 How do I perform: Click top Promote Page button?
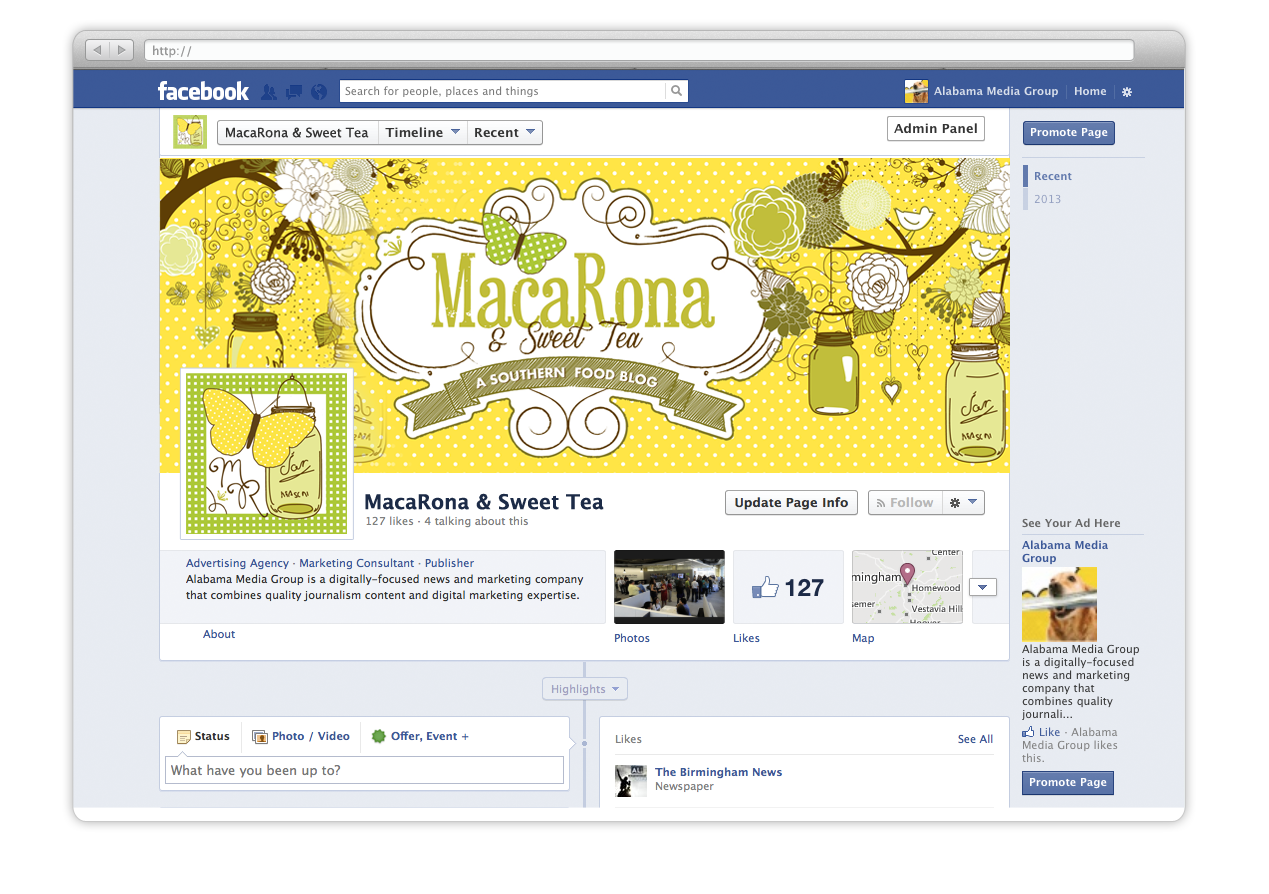[1068, 132]
